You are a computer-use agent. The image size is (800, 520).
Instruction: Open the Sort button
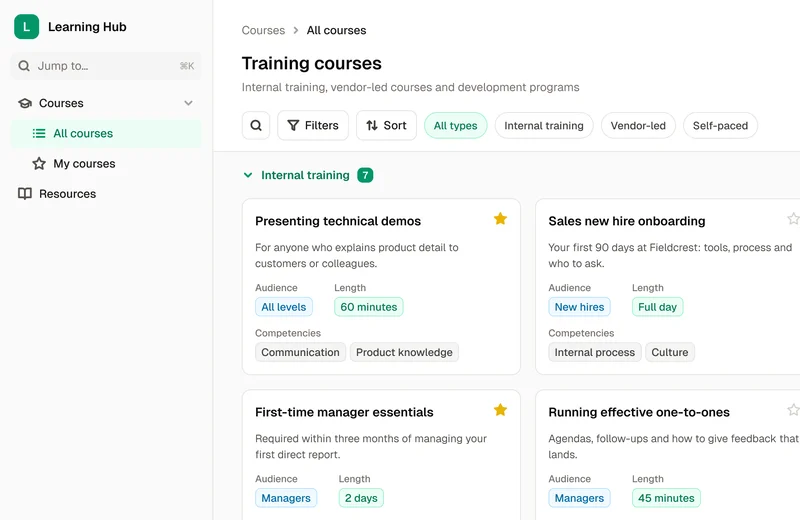coord(386,126)
